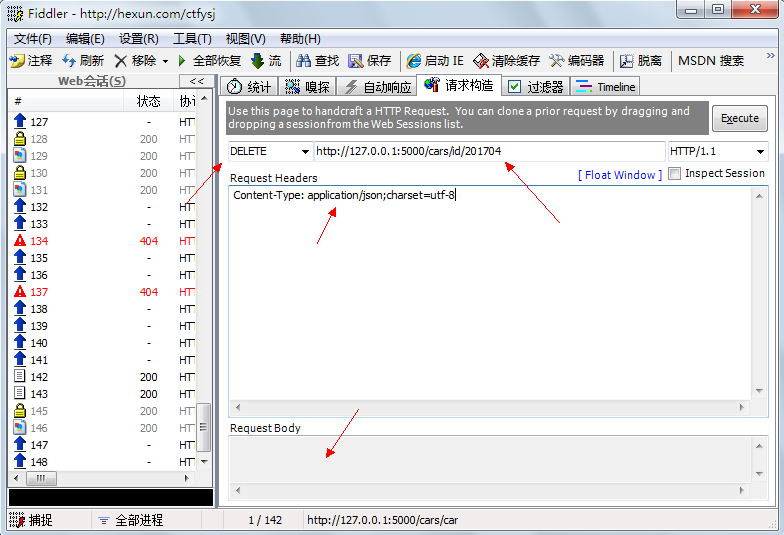Open the HTTP/1.1 version dropdown
Image resolution: width=784 pixels, height=535 pixels.
coord(760,152)
